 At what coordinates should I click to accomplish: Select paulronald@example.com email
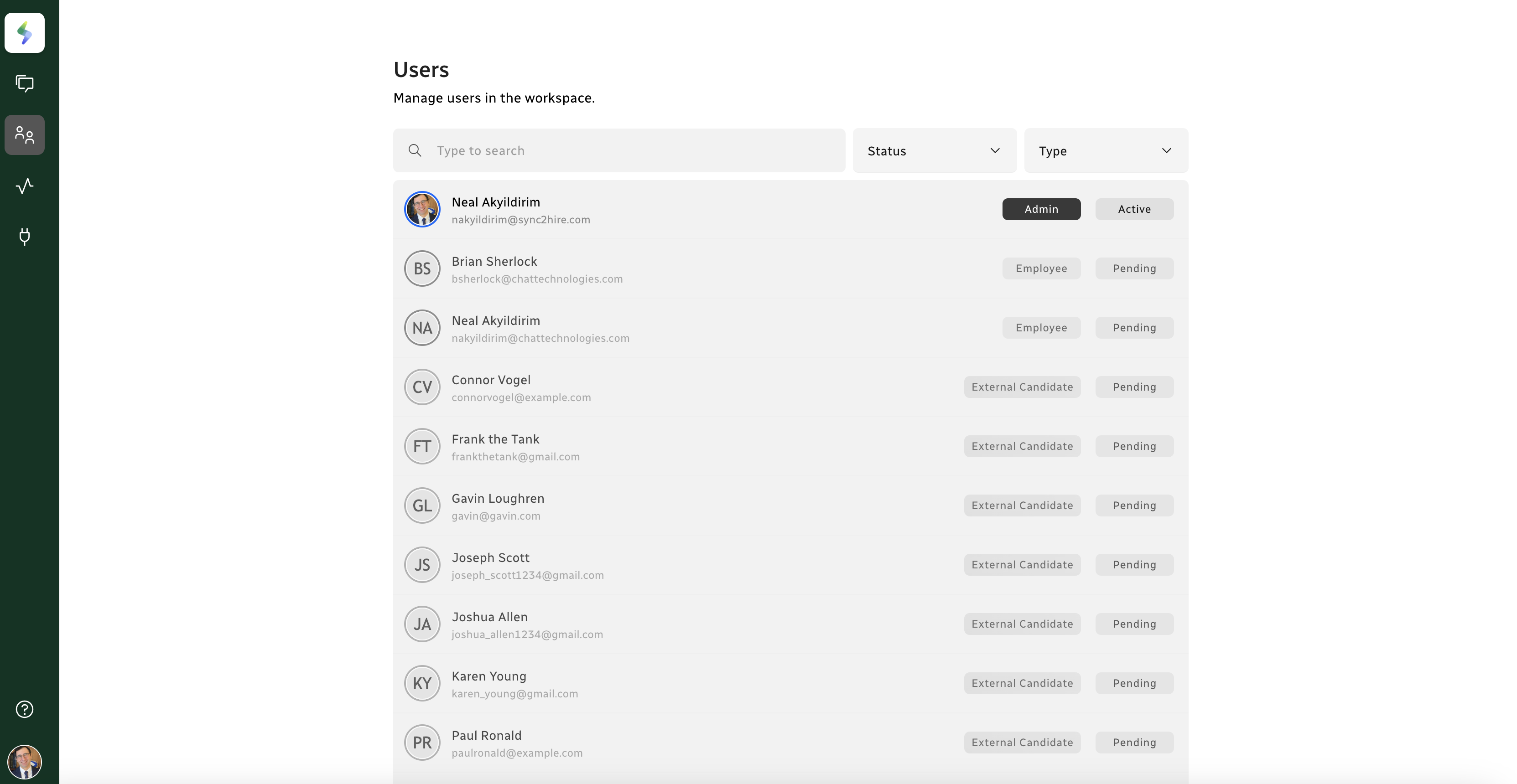click(517, 753)
